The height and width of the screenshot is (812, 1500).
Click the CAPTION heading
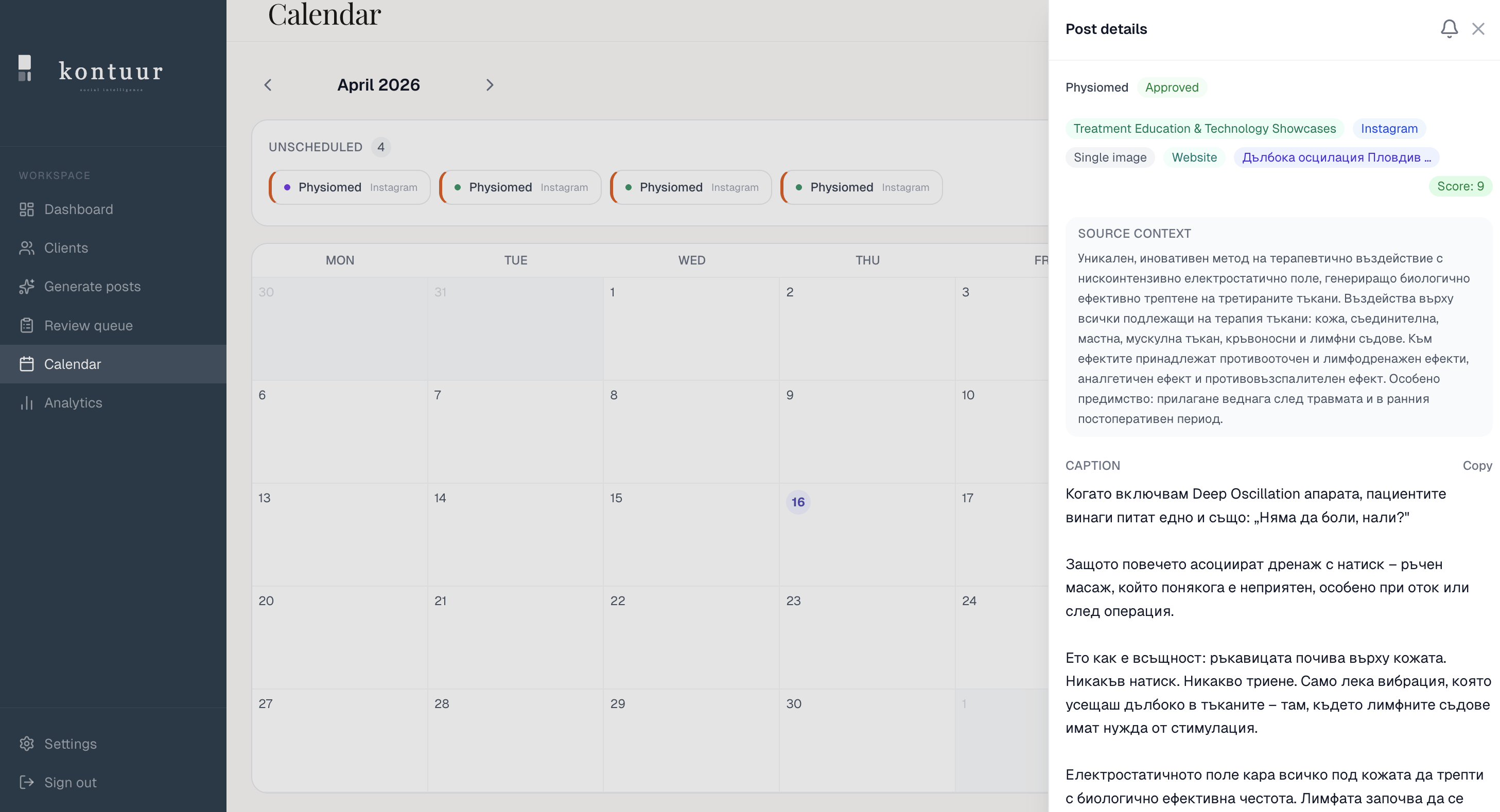pyautogui.click(x=1092, y=466)
